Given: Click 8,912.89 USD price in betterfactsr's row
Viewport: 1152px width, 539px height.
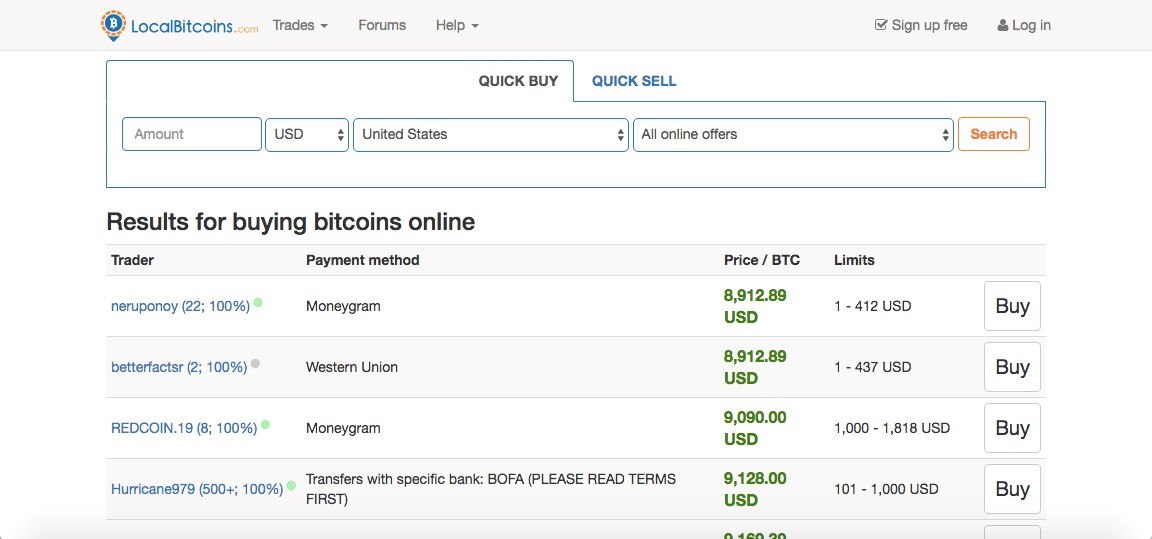Looking at the screenshot, I should pos(755,367).
